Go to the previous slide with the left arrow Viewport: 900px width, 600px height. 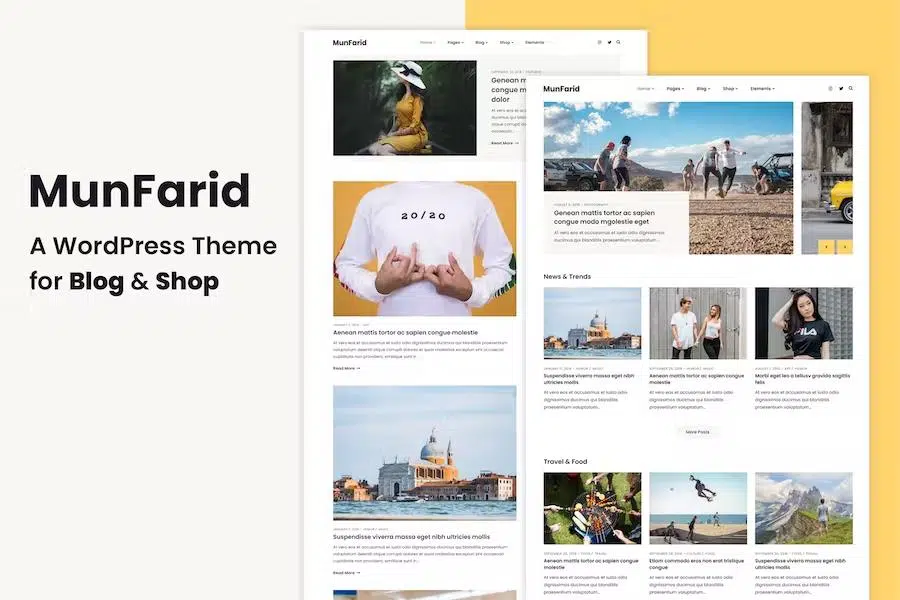coord(826,246)
